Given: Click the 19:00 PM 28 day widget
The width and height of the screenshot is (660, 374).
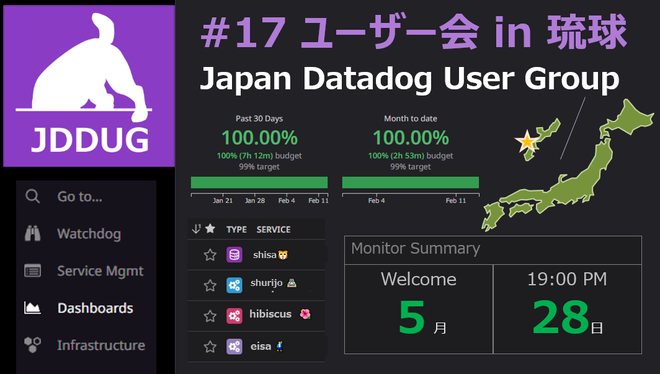Looking at the screenshot, I should point(567,309).
